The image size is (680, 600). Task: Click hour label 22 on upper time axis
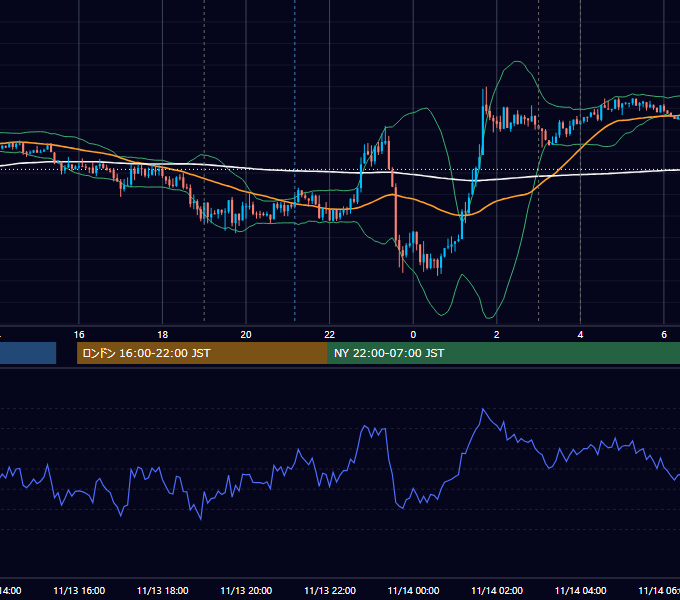[330, 335]
